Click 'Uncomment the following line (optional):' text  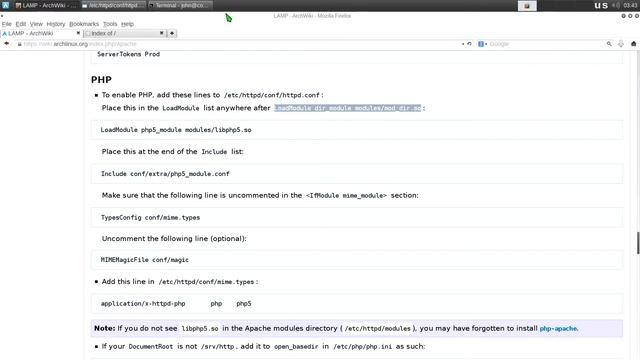pos(174,239)
